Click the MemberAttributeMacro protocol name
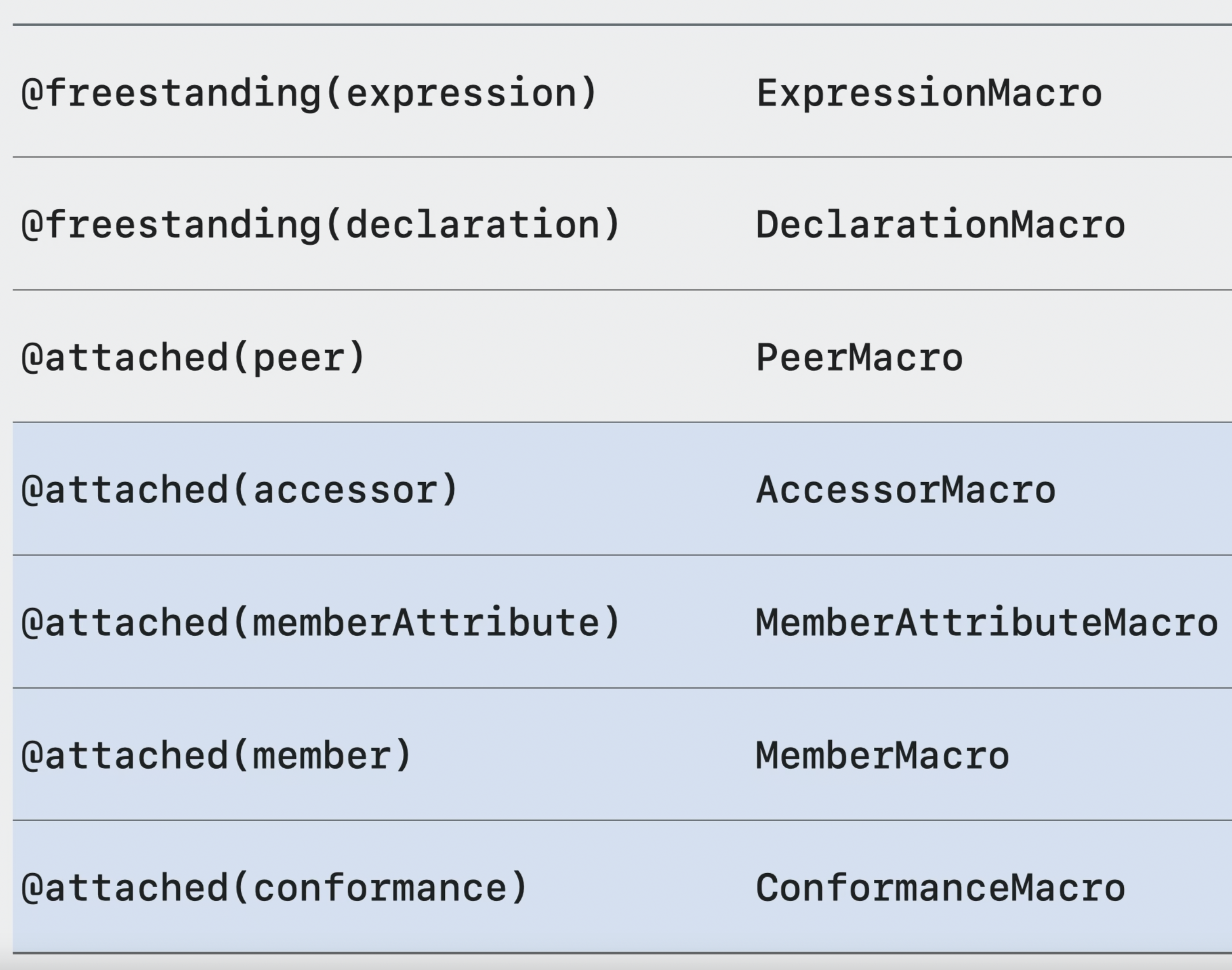This screenshot has height=970, width=1232. point(987,623)
